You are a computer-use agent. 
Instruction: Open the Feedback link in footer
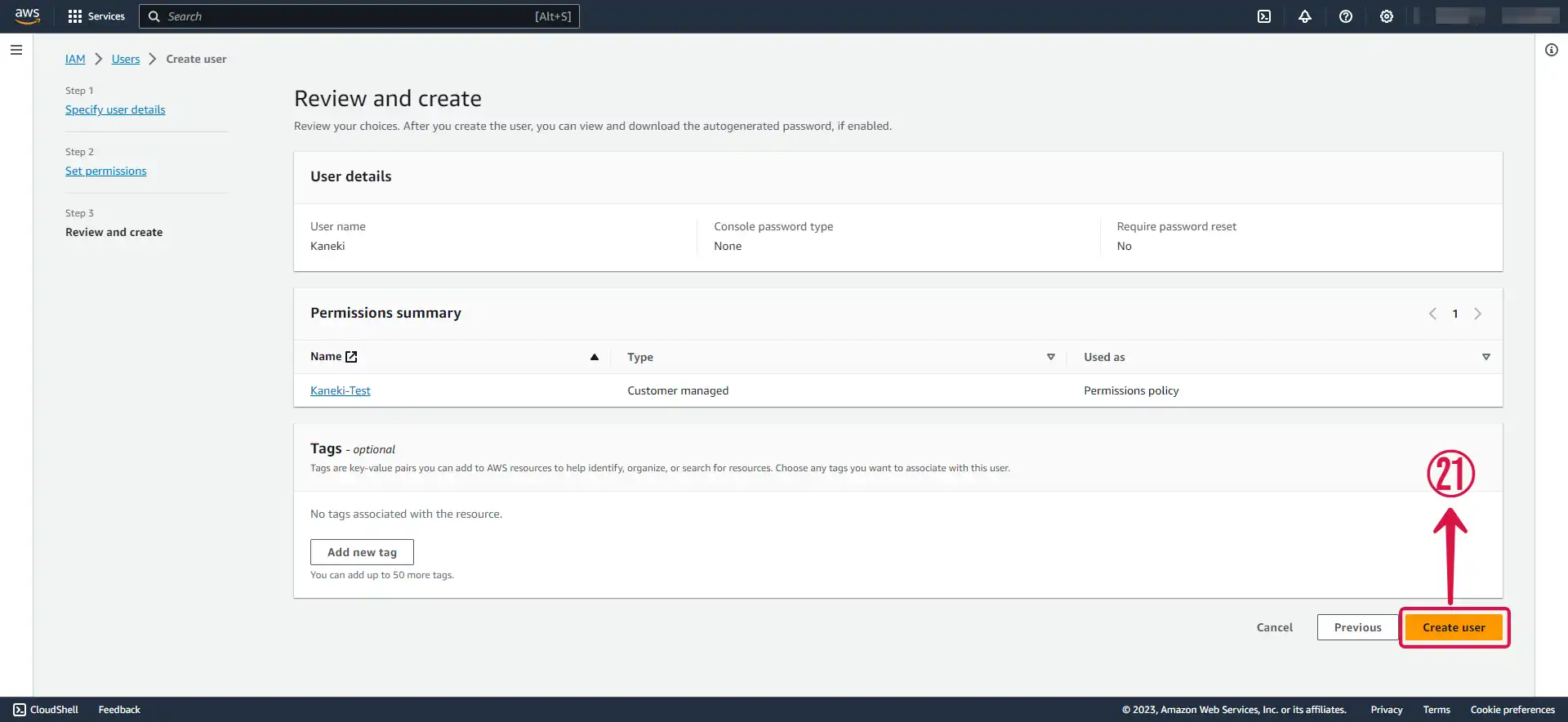(x=119, y=710)
